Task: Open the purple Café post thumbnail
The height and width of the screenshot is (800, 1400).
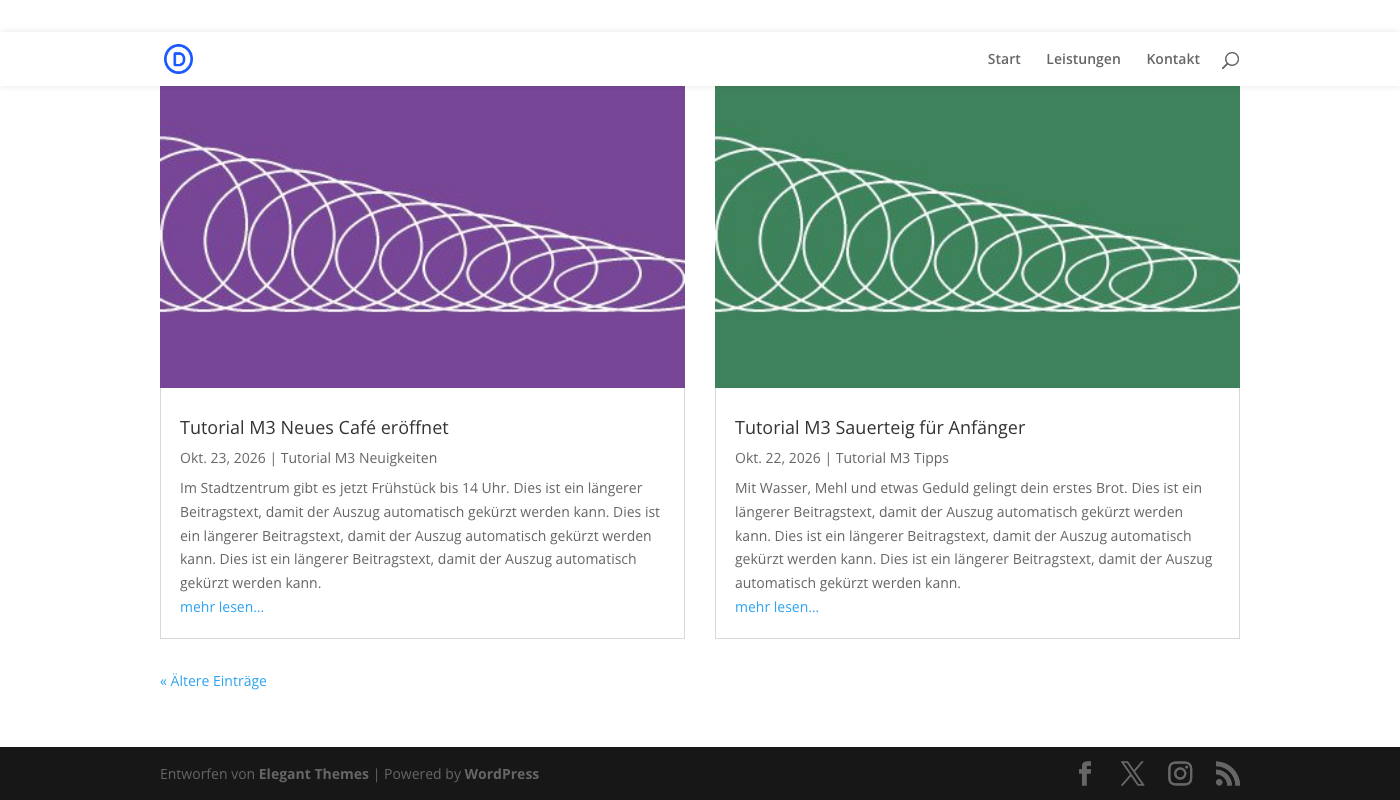Action: (422, 237)
